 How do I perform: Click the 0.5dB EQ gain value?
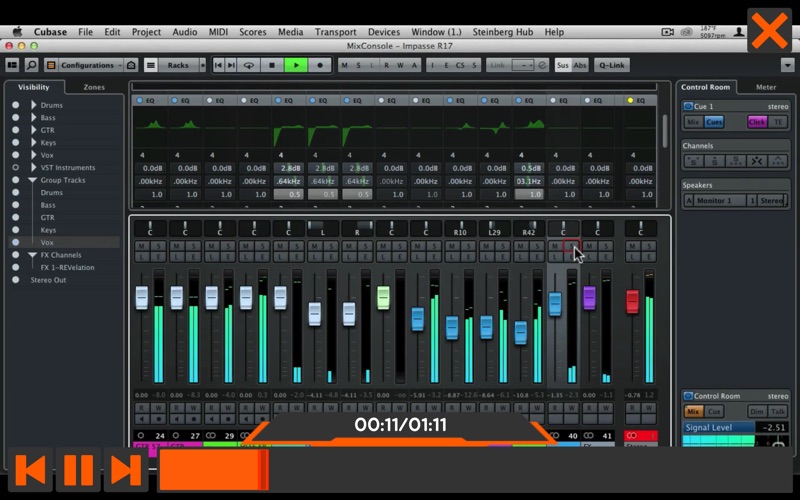tap(529, 168)
